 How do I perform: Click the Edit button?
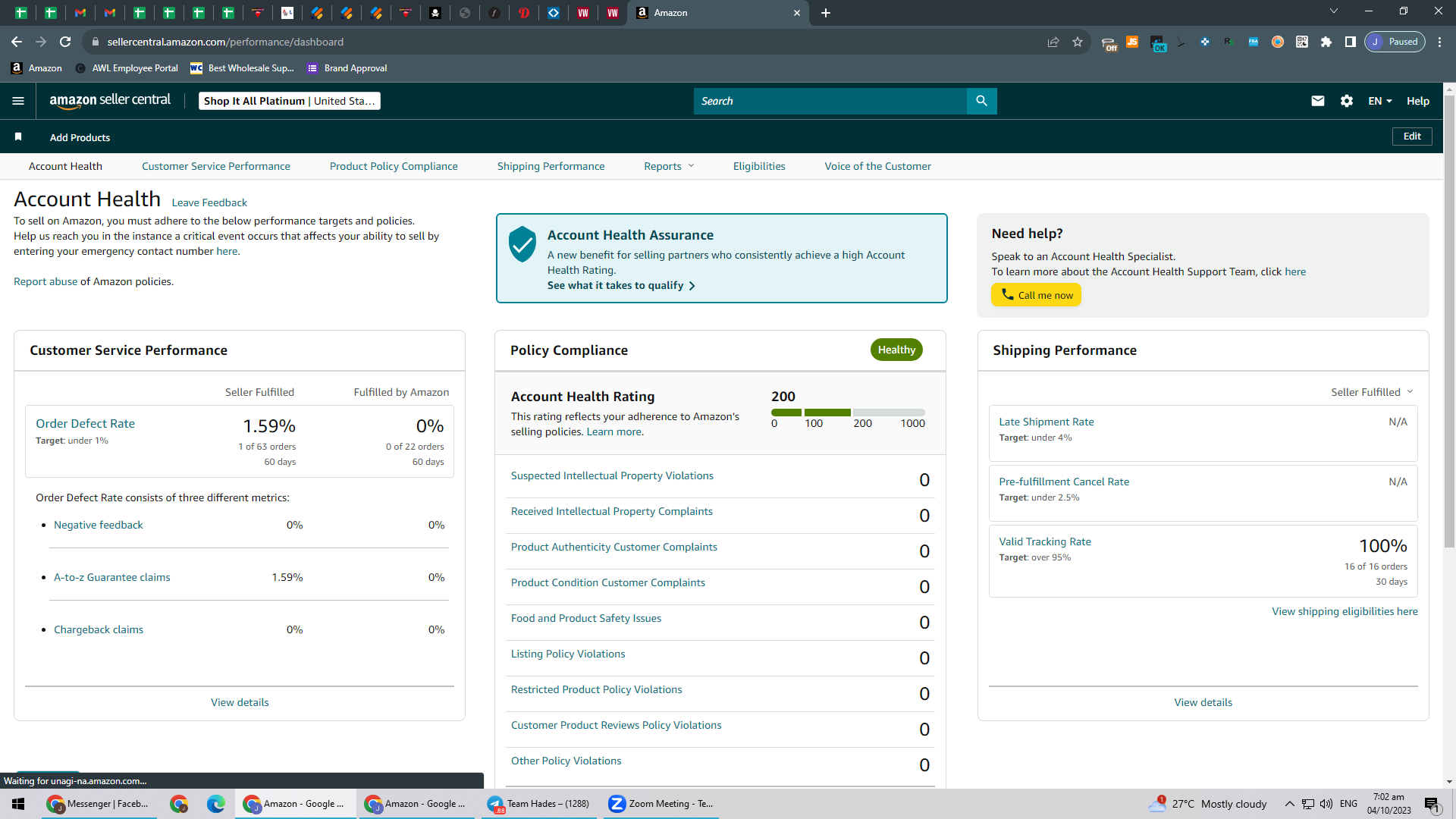point(1412,136)
